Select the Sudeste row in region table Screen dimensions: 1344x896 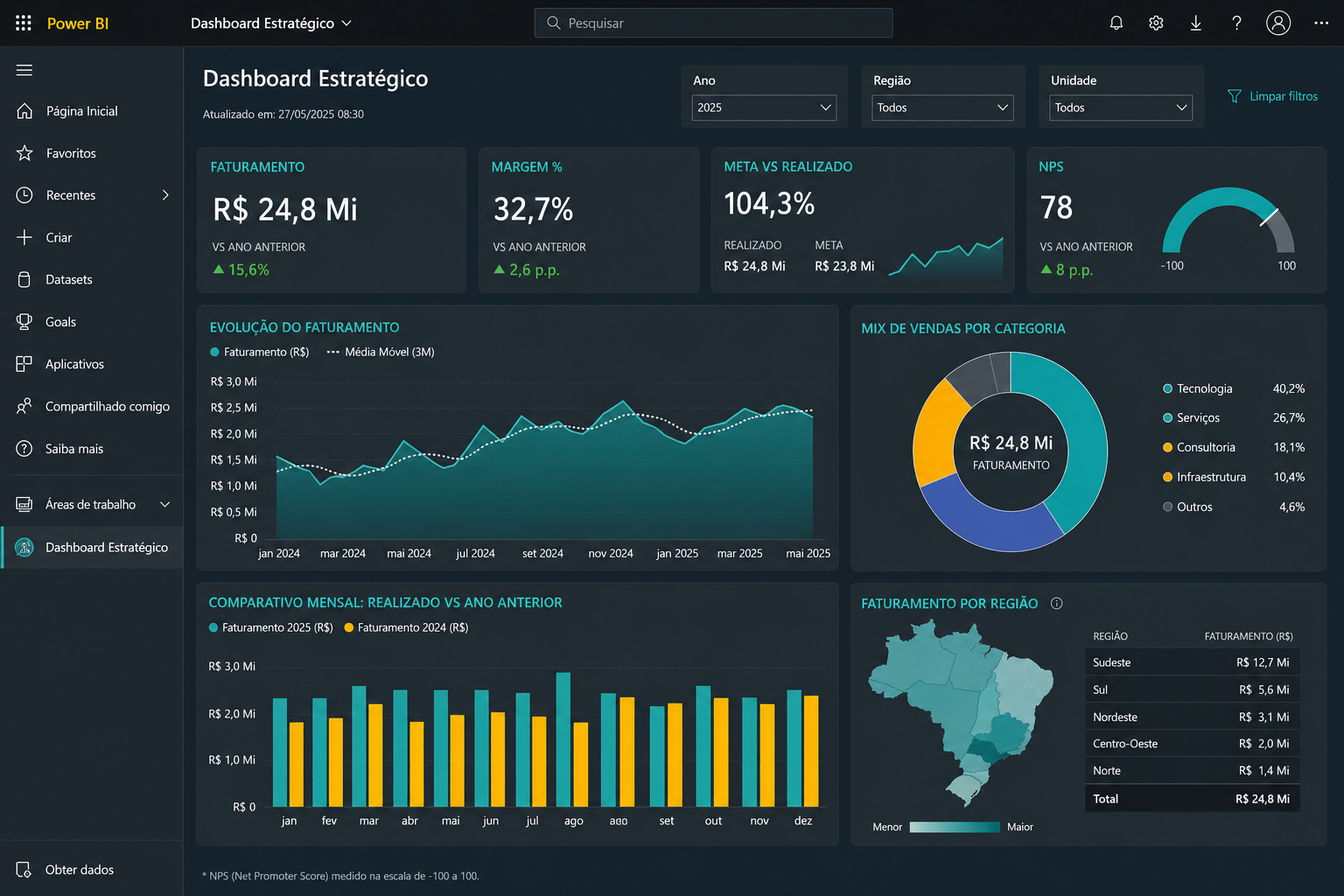pyautogui.click(x=1192, y=662)
